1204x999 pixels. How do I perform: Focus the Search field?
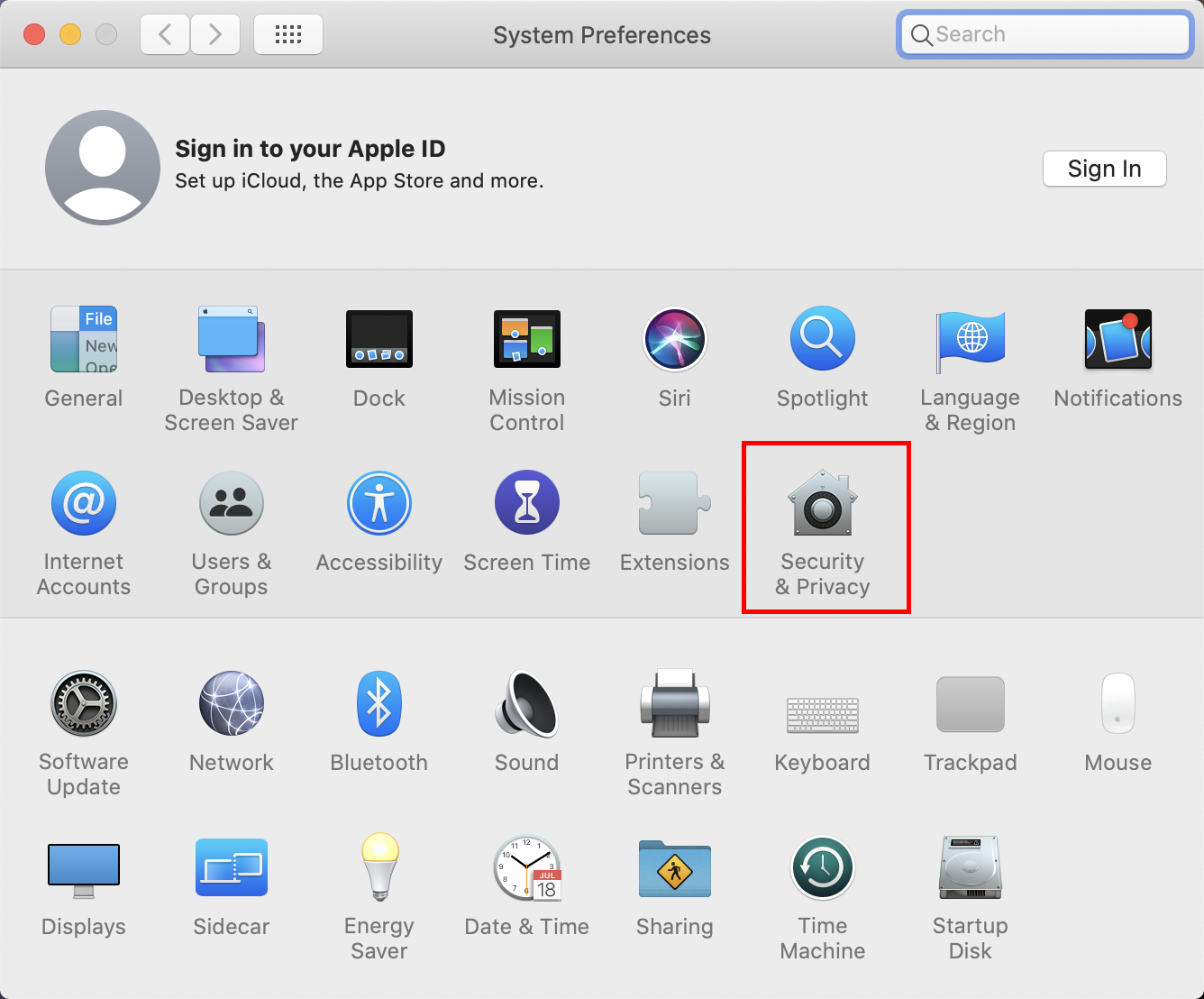click(x=1045, y=34)
